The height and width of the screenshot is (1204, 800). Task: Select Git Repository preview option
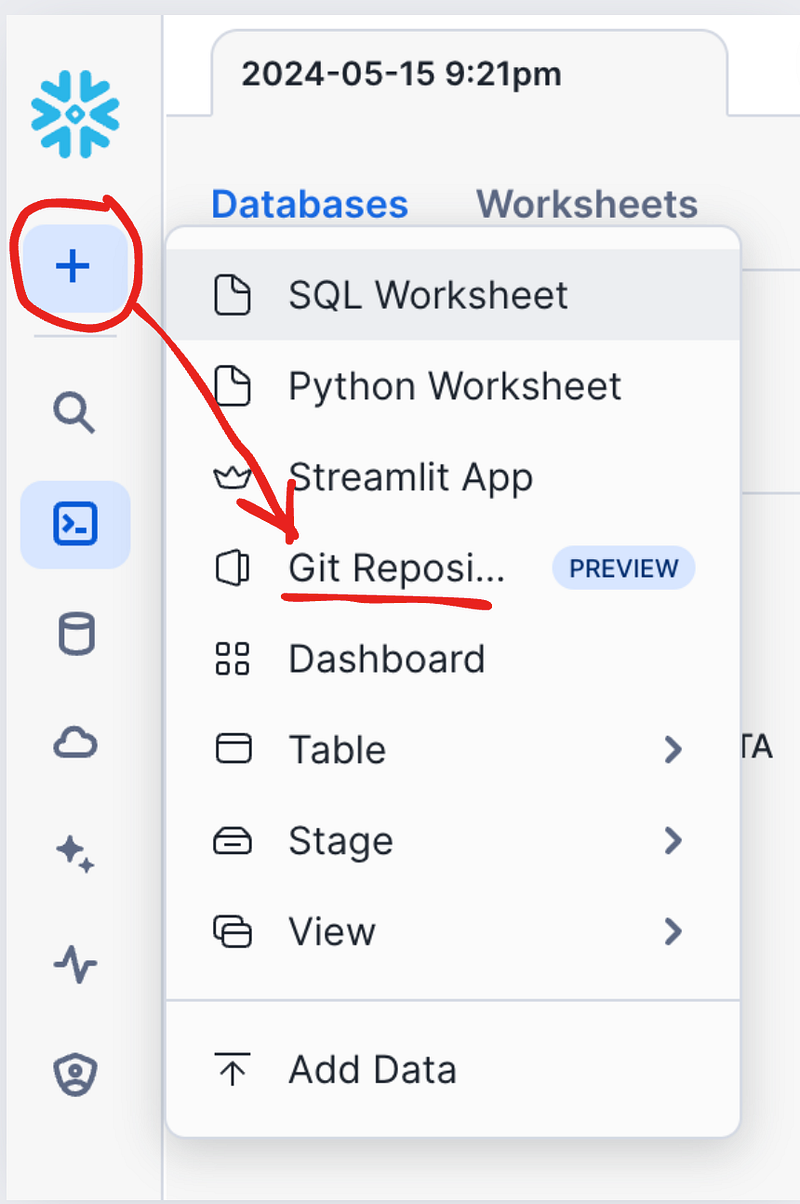453,568
